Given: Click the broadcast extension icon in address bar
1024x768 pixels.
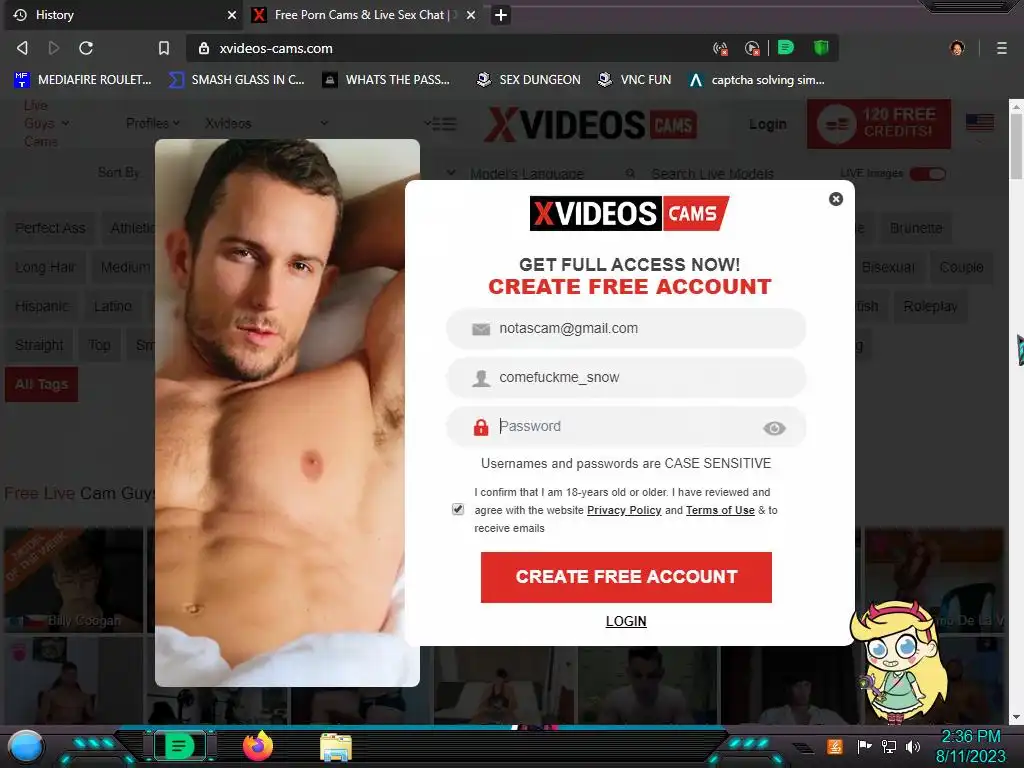Looking at the screenshot, I should pyautogui.click(x=720, y=48).
